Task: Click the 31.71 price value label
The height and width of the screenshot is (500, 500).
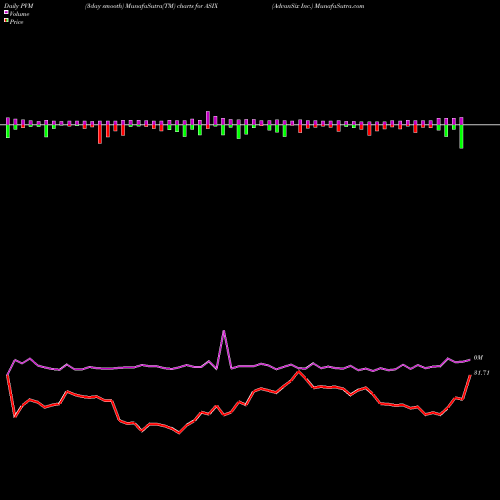Action: [481, 373]
